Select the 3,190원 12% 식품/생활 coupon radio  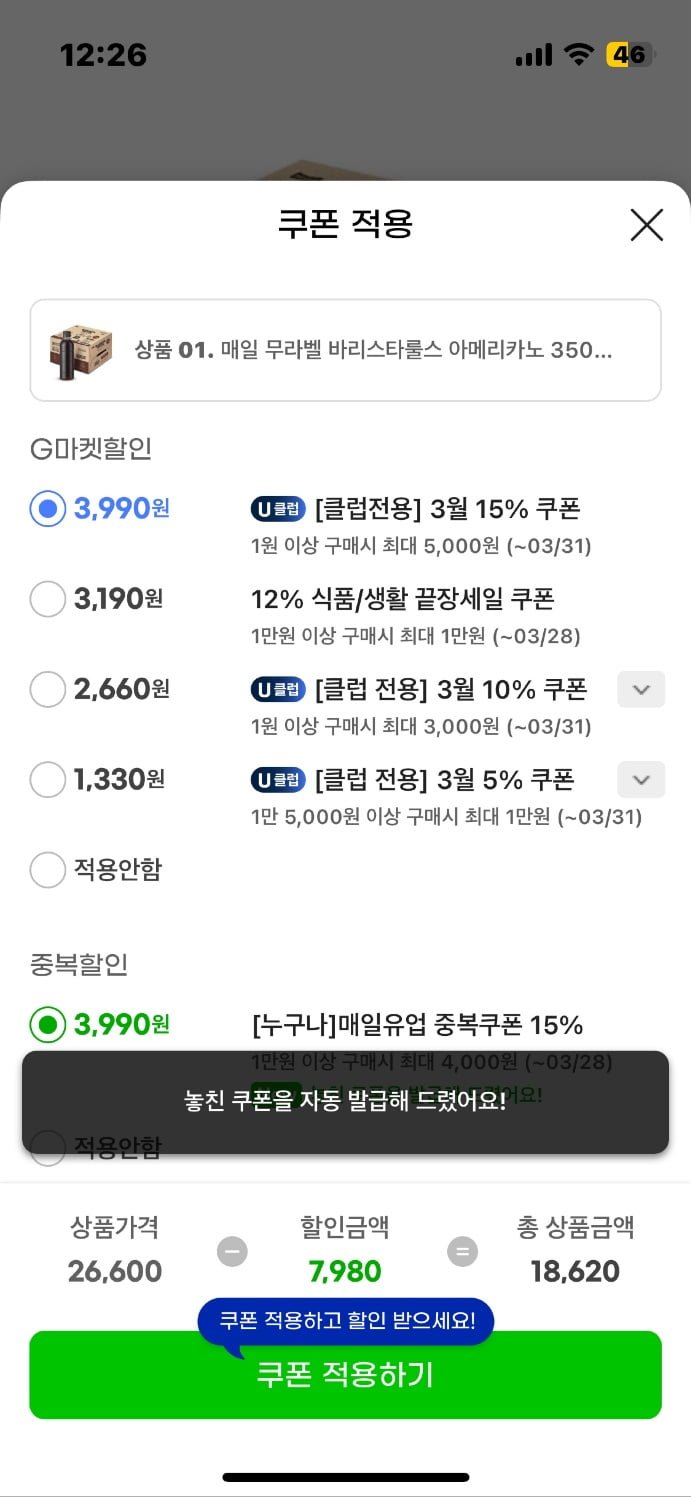pyautogui.click(x=47, y=599)
